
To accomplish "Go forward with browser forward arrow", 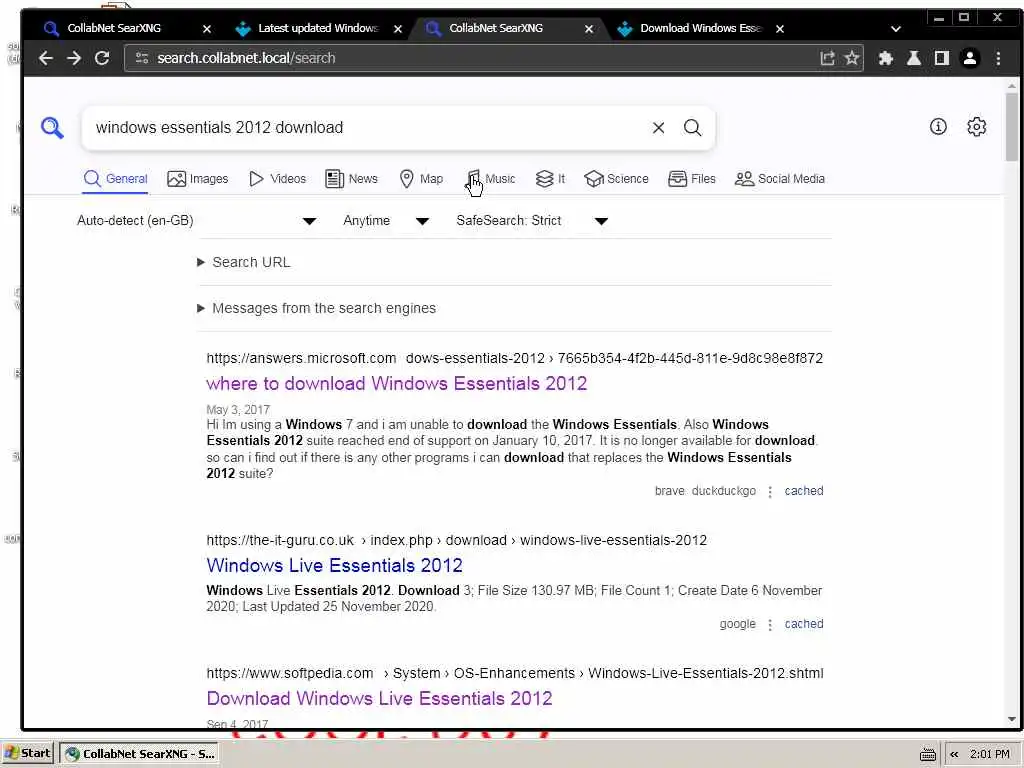I will pyautogui.click(x=74, y=58).
